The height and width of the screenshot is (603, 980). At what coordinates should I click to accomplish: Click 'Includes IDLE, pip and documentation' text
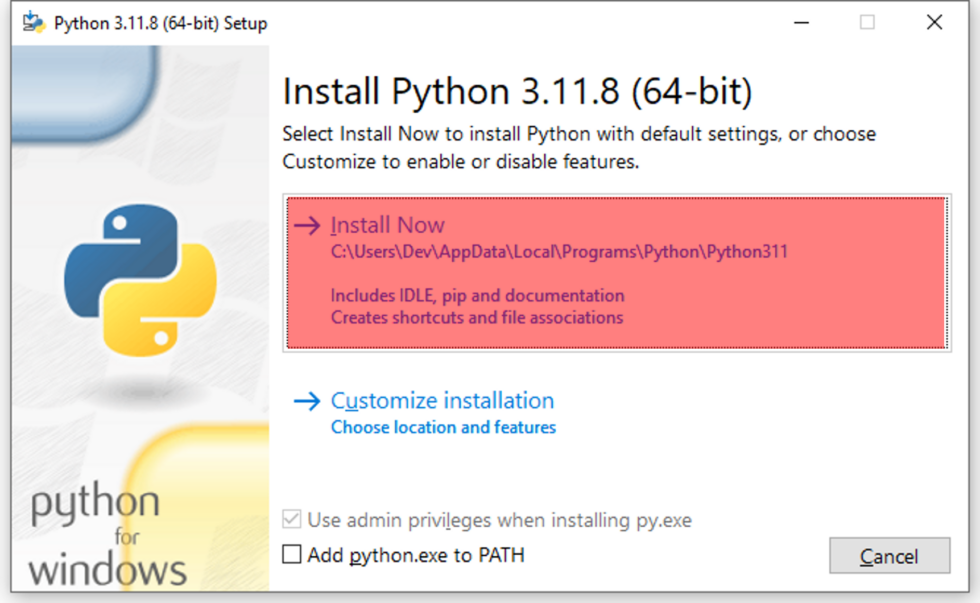(478, 296)
